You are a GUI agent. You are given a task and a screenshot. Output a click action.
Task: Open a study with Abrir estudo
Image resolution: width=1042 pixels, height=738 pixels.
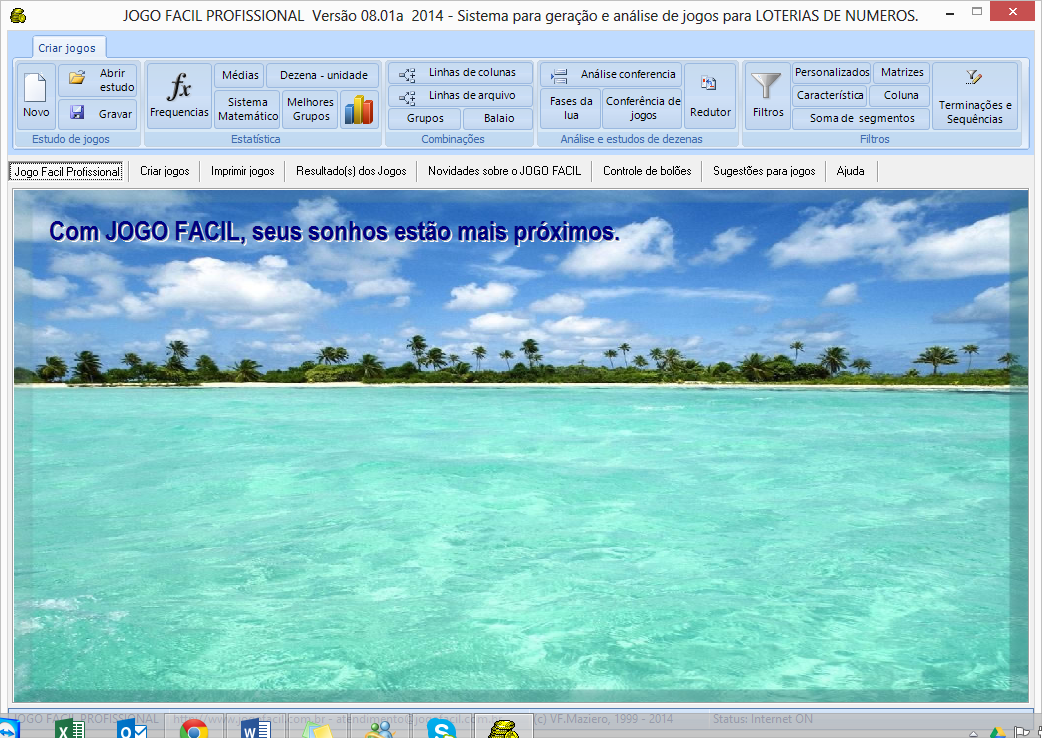tap(97, 80)
